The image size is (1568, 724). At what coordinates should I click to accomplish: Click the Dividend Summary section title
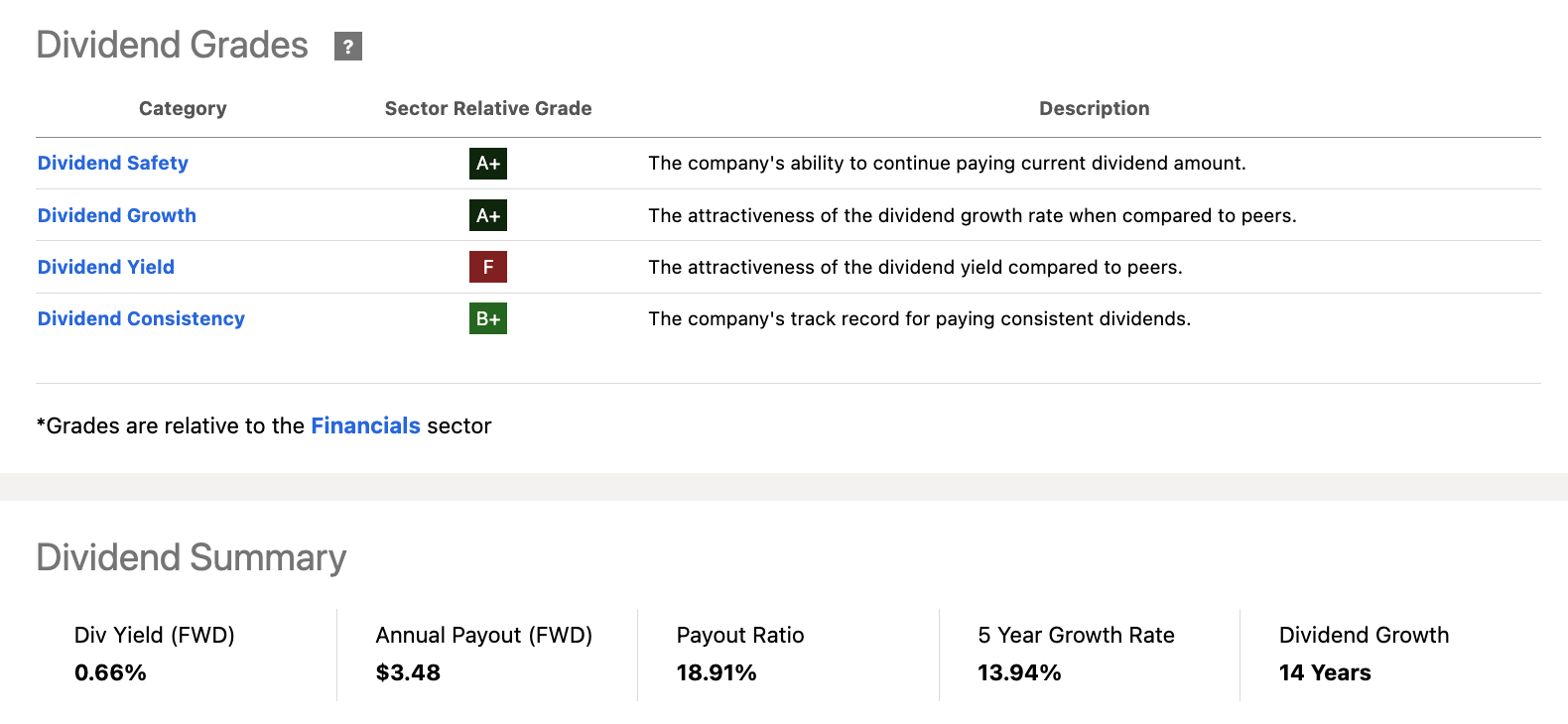tap(191, 557)
